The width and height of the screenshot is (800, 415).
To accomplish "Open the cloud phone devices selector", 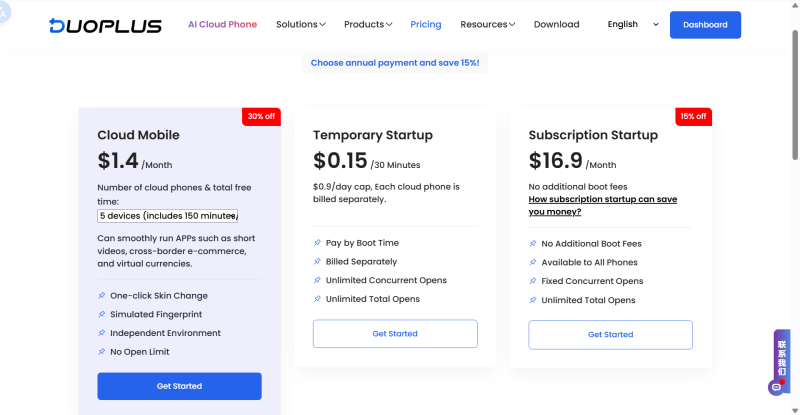I will [168, 216].
